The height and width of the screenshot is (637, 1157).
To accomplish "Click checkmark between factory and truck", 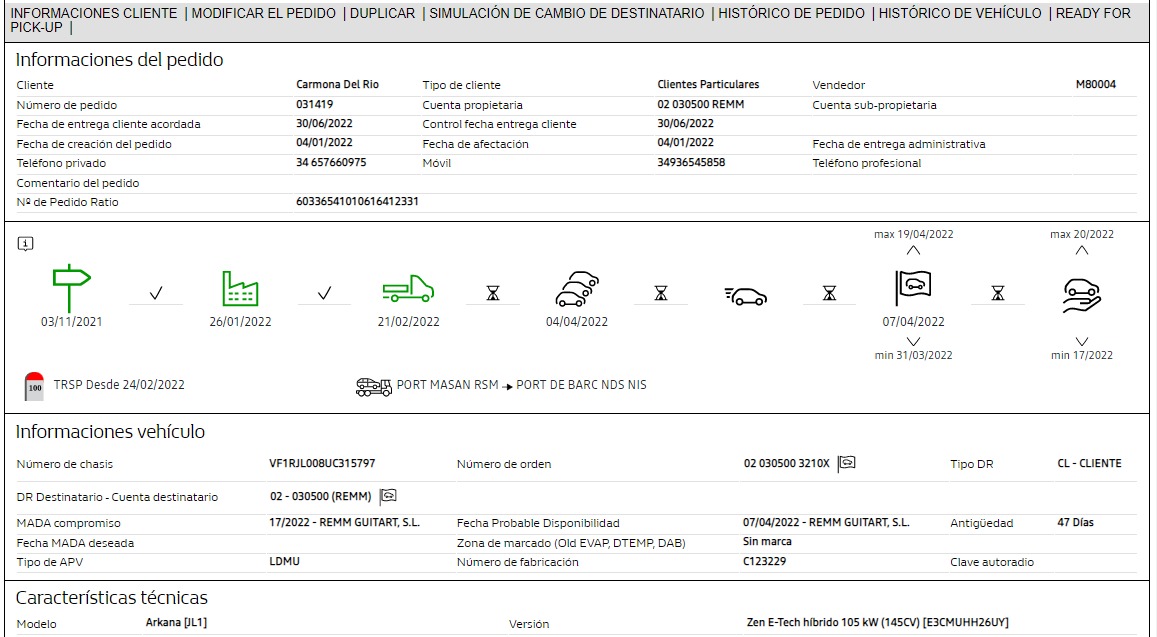I will 324,294.
